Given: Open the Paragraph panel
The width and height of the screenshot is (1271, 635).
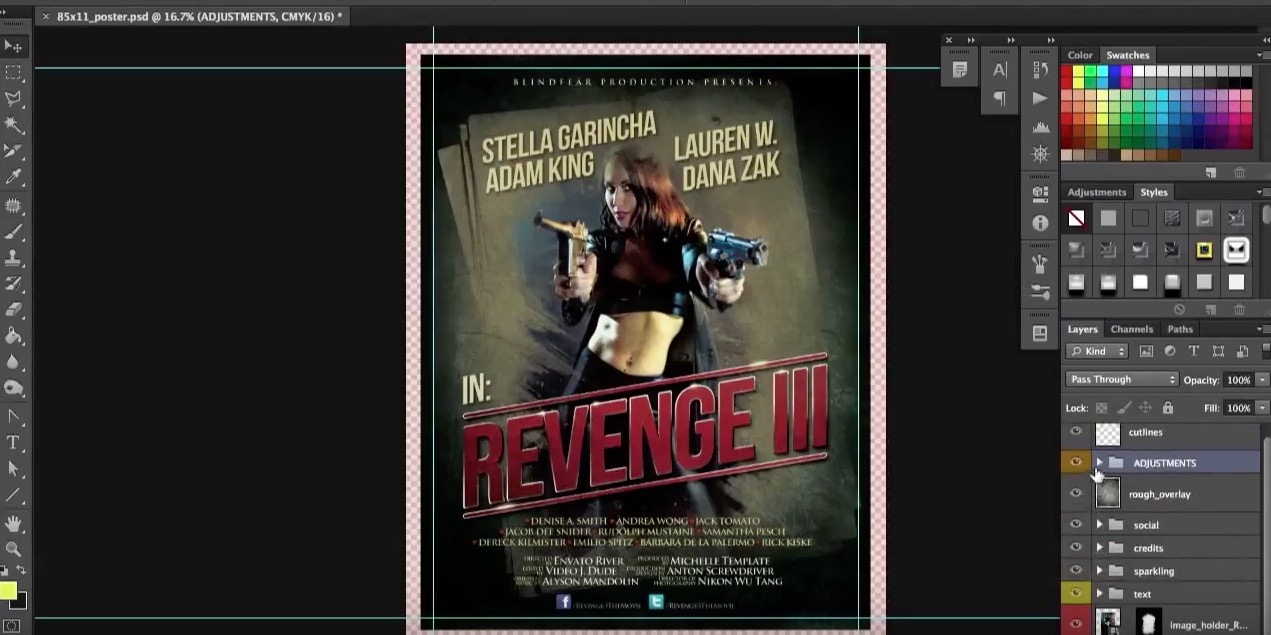Looking at the screenshot, I should (1001, 96).
